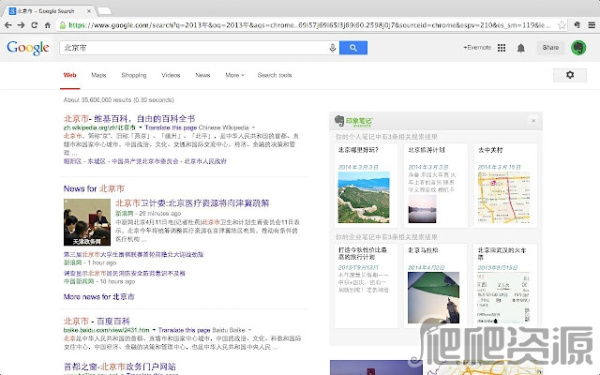The image size is (600, 375).
Task: Reload the page with refresh icon
Action: coord(34,25)
